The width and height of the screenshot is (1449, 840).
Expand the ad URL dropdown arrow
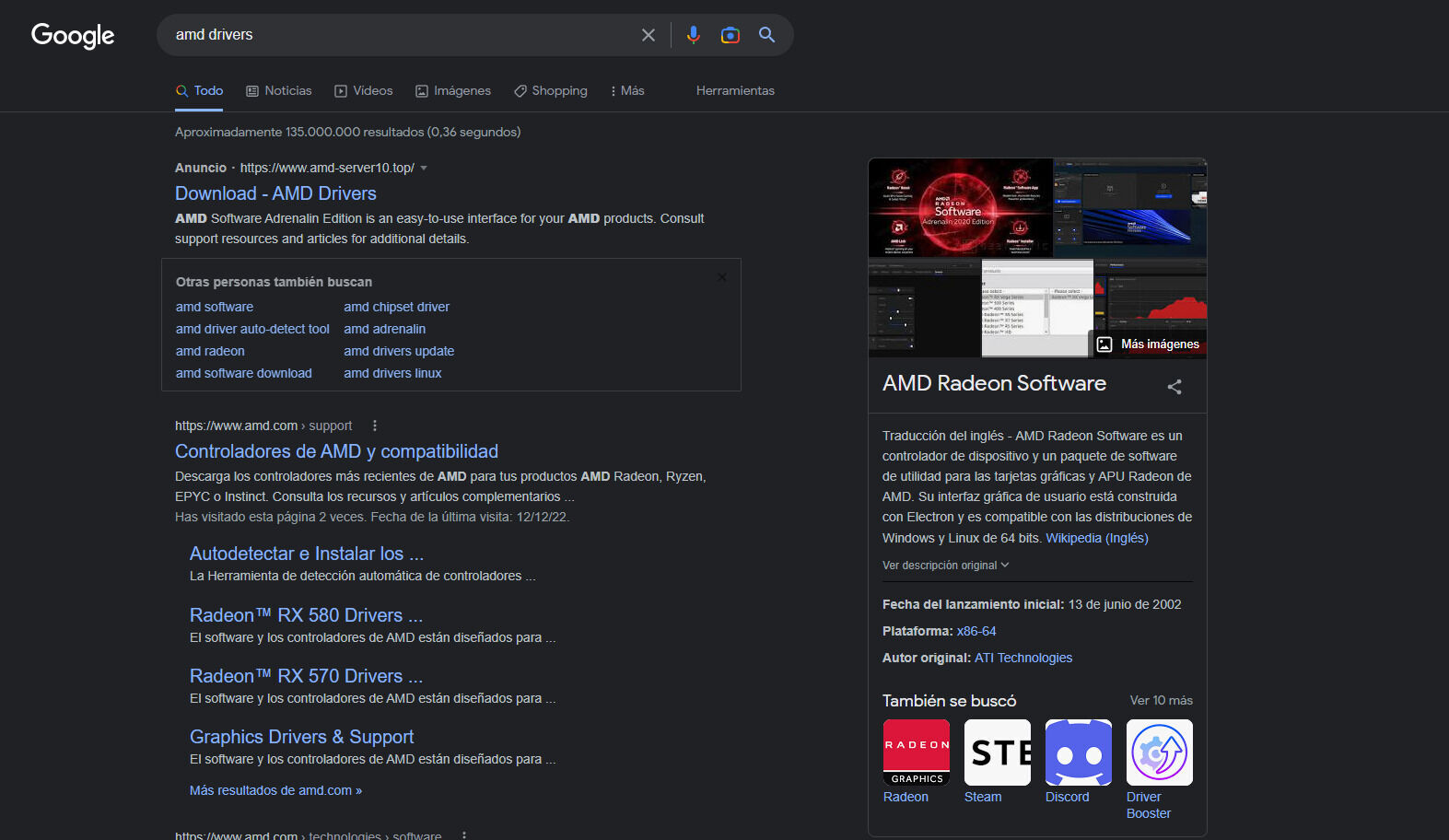point(424,169)
